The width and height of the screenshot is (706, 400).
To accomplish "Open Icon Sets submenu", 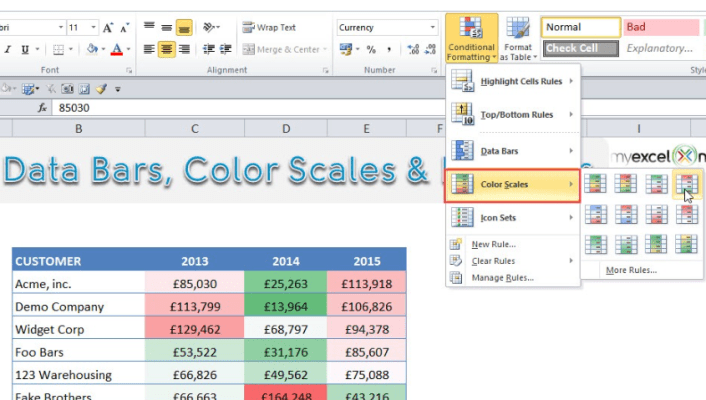I will 513,218.
